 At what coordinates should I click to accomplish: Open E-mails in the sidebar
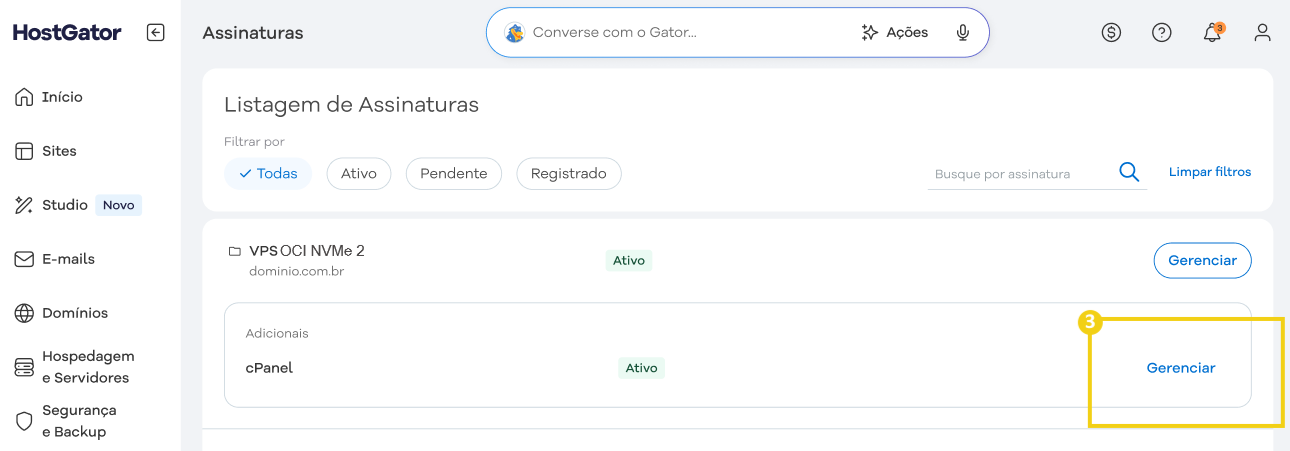[x=68, y=259]
